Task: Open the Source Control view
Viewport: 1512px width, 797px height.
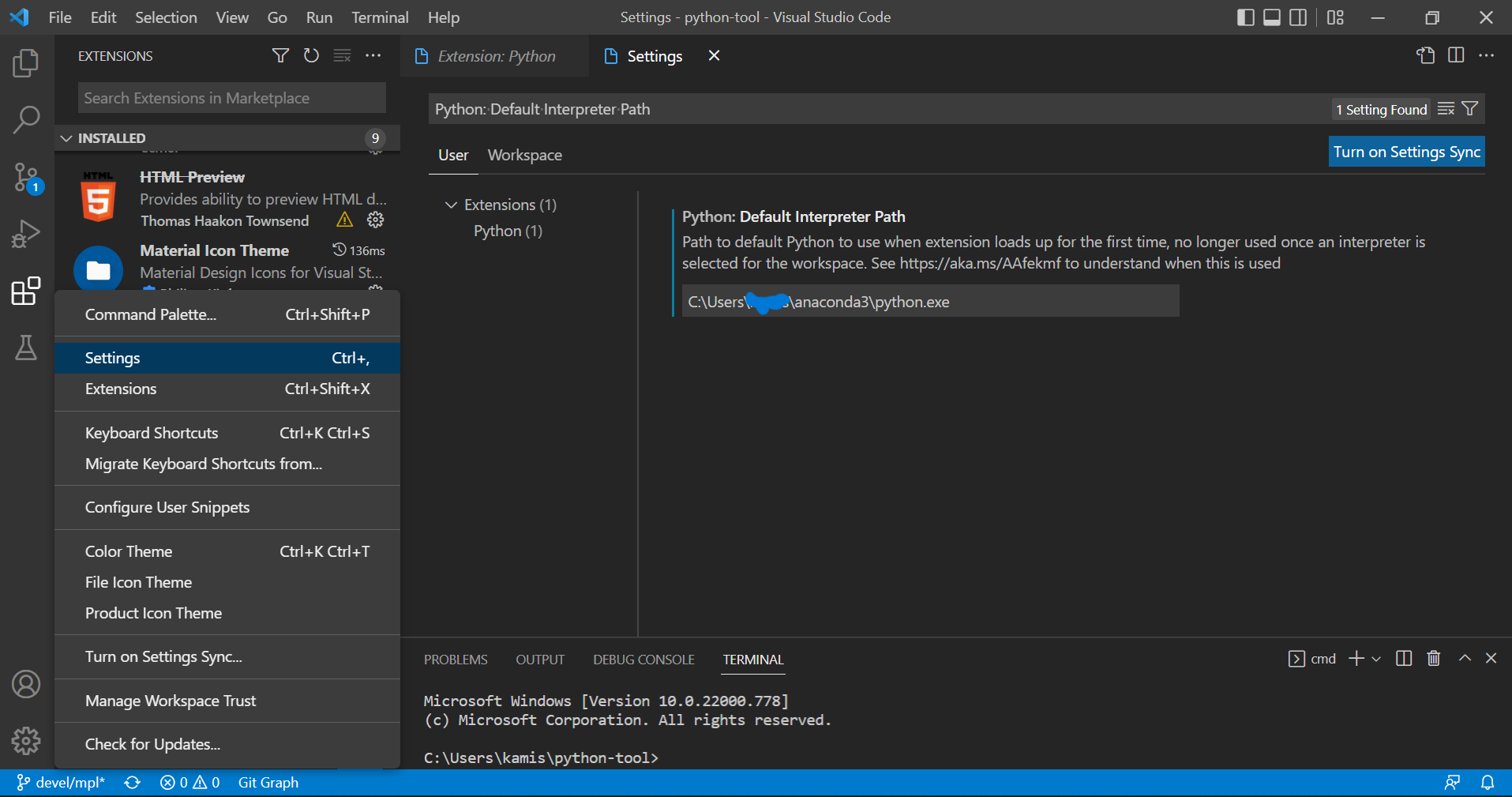Action: click(x=26, y=178)
